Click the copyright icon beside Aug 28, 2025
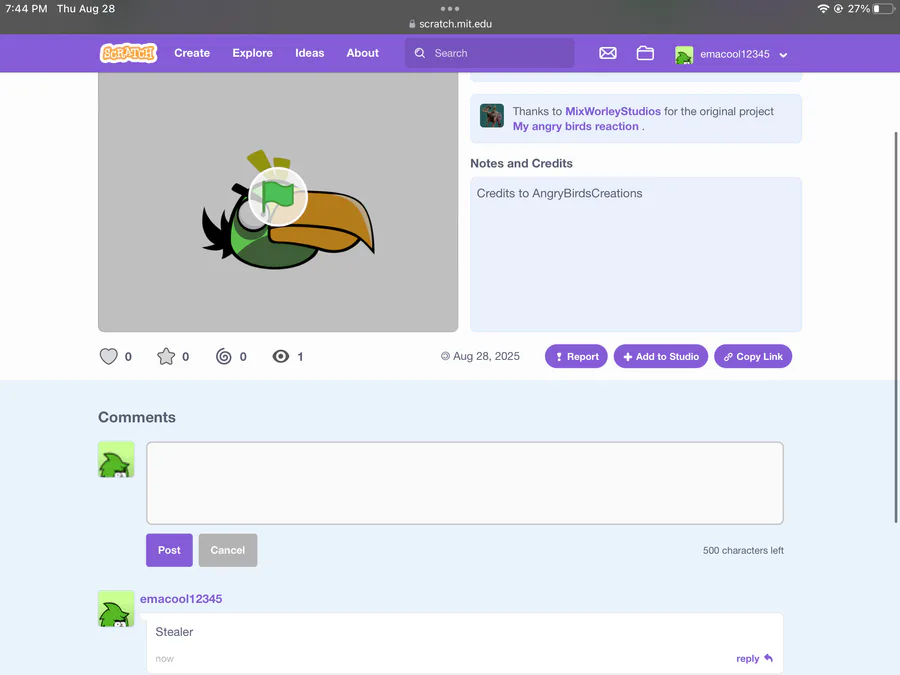 445,356
